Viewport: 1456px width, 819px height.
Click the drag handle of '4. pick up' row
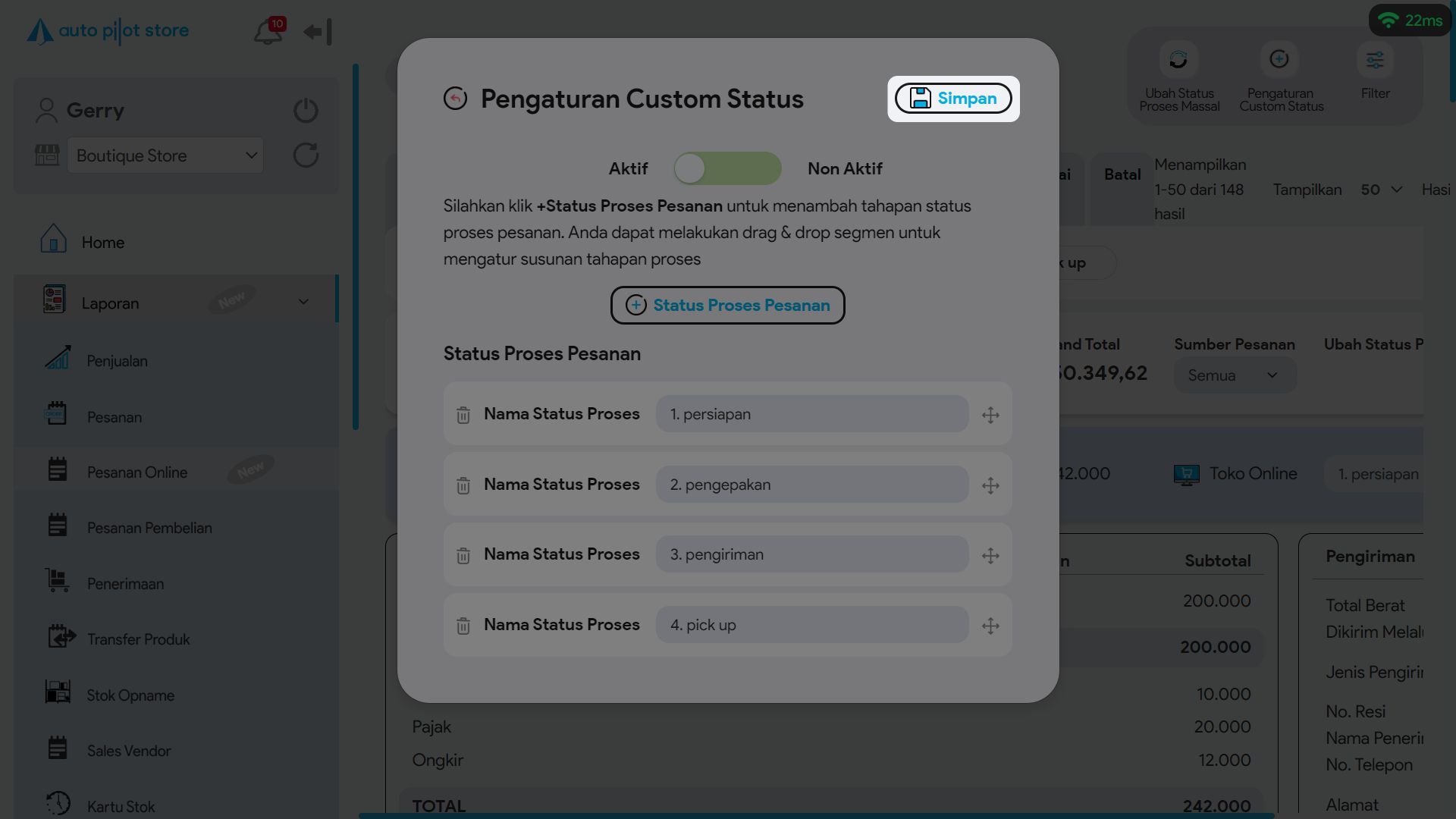(990, 626)
